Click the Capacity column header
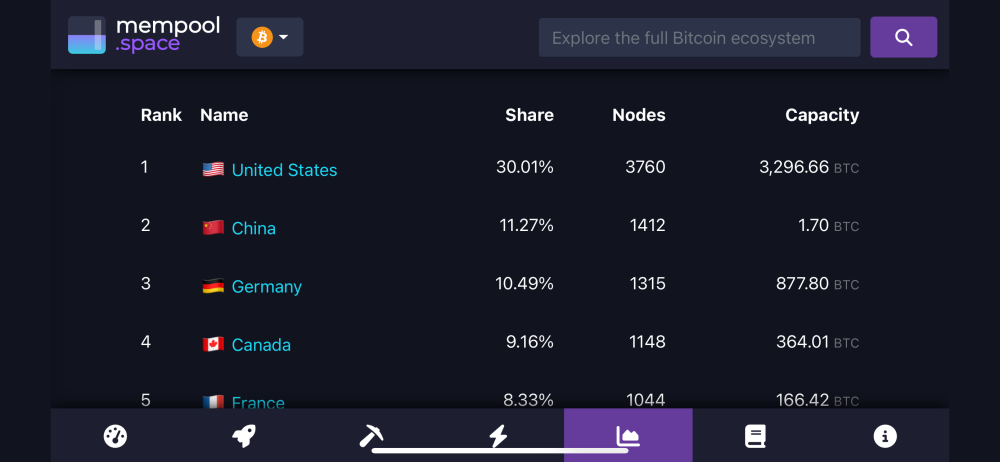The image size is (1000, 462). pyautogui.click(x=822, y=115)
